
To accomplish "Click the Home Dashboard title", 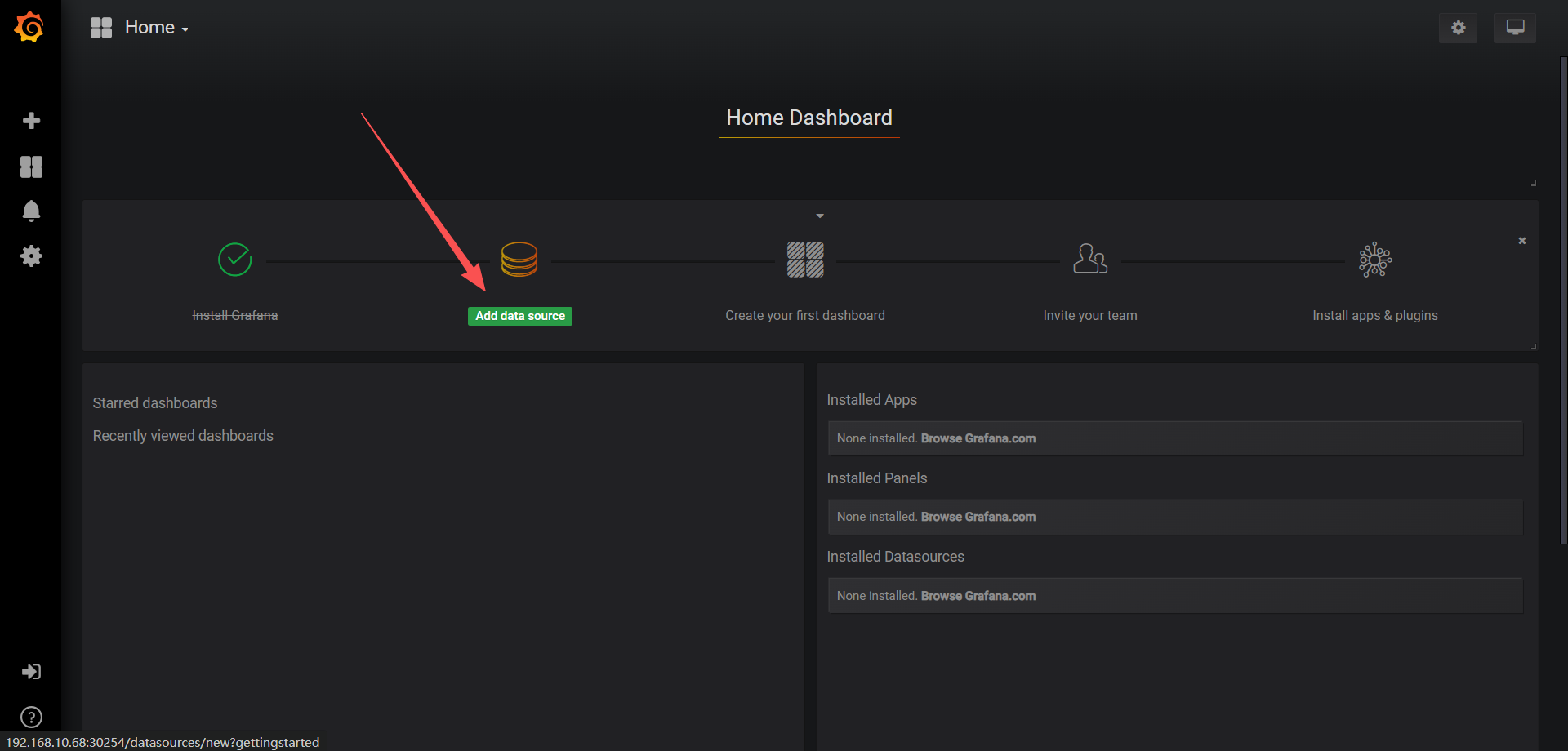I will (809, 118).
